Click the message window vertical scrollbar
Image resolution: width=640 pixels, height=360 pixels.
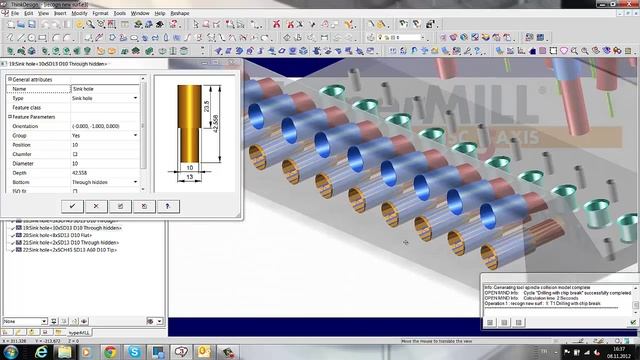(x=635, y=301)
